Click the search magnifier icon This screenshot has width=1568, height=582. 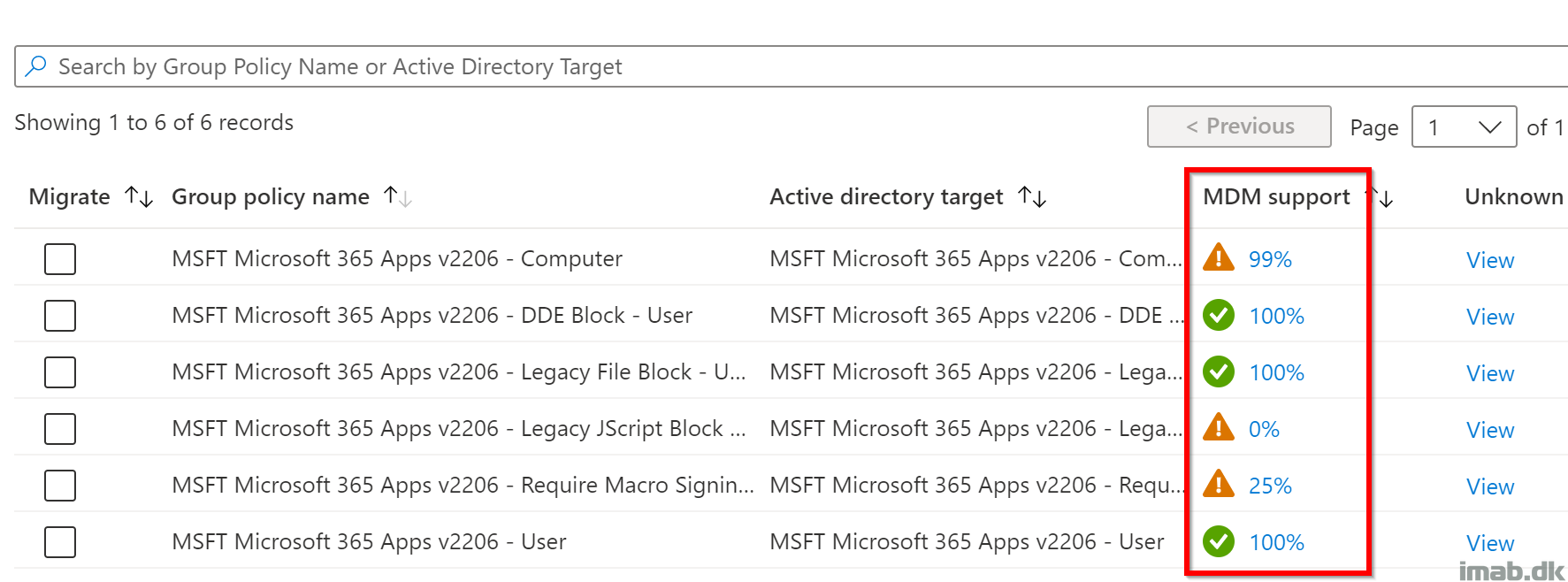coord(36,66)
